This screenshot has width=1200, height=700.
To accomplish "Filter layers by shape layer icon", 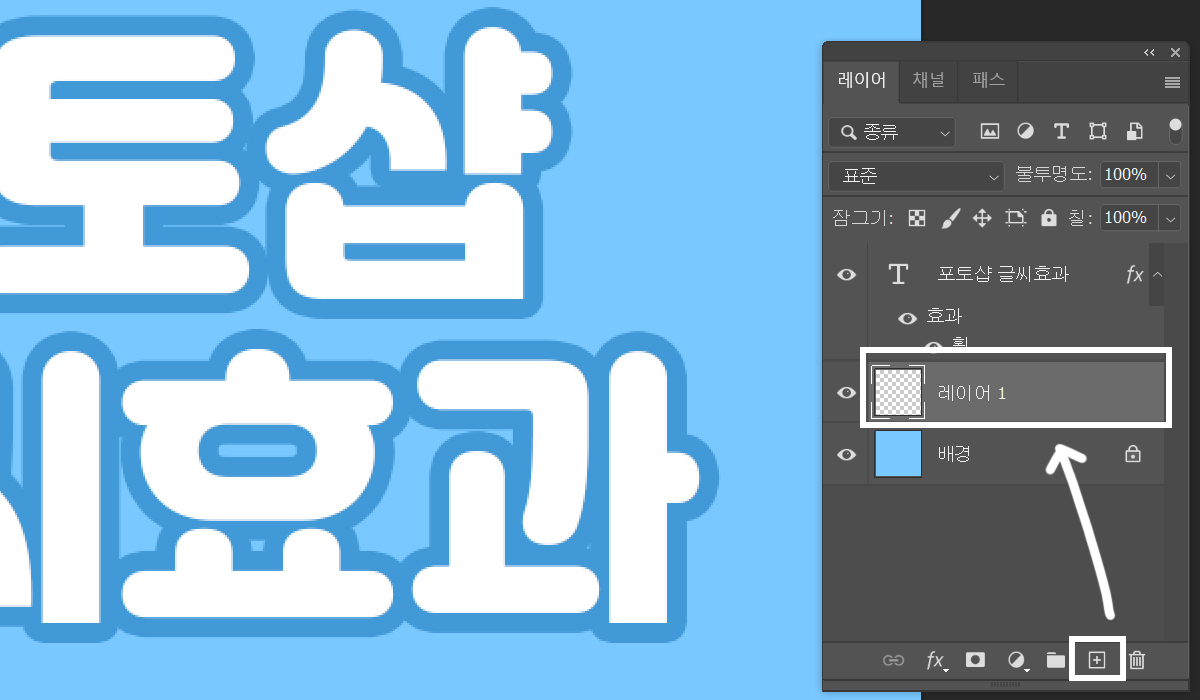I will click(1098, 131).
